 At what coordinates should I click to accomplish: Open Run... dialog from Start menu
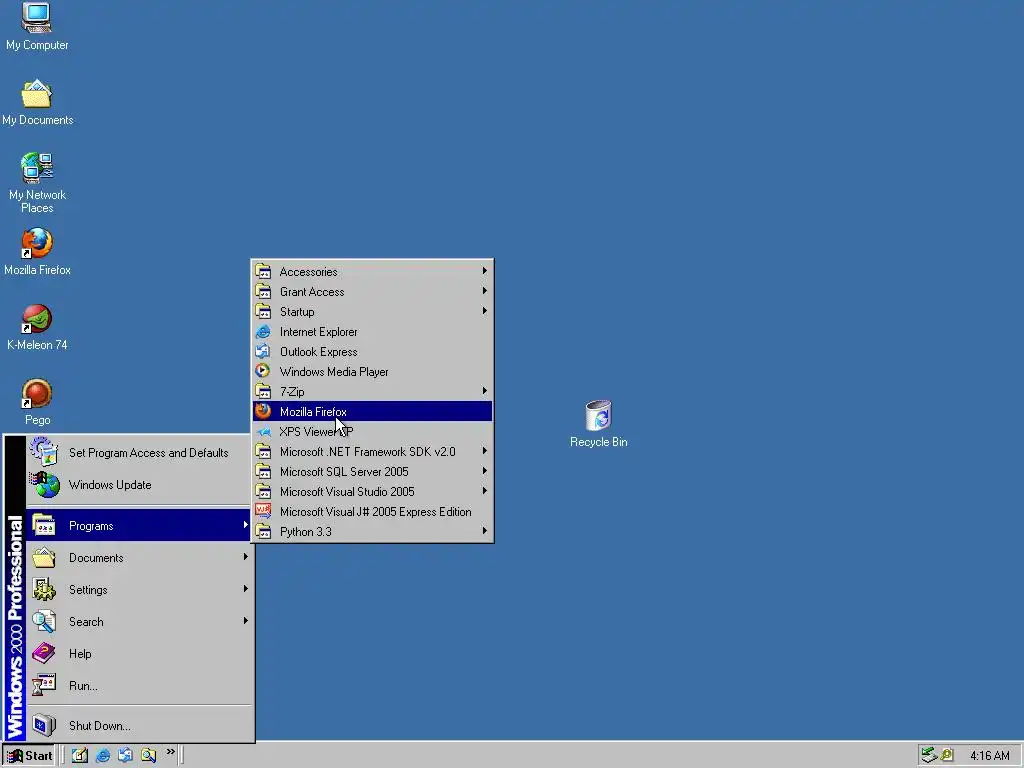138,685
